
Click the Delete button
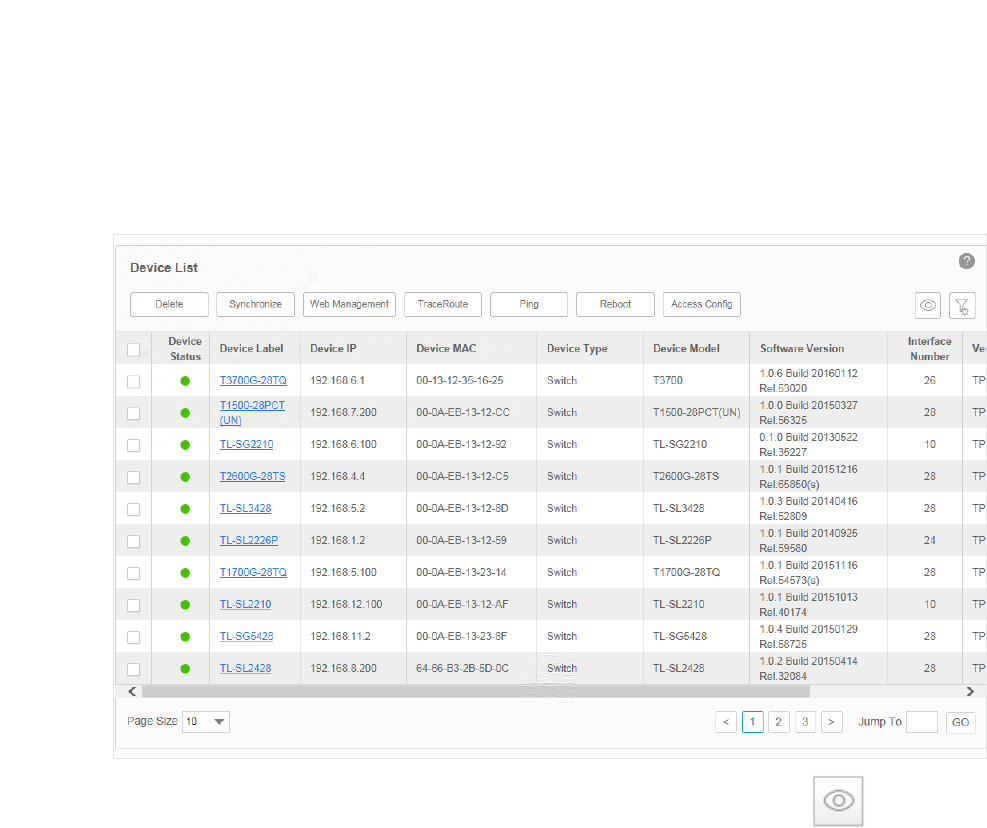169,304
